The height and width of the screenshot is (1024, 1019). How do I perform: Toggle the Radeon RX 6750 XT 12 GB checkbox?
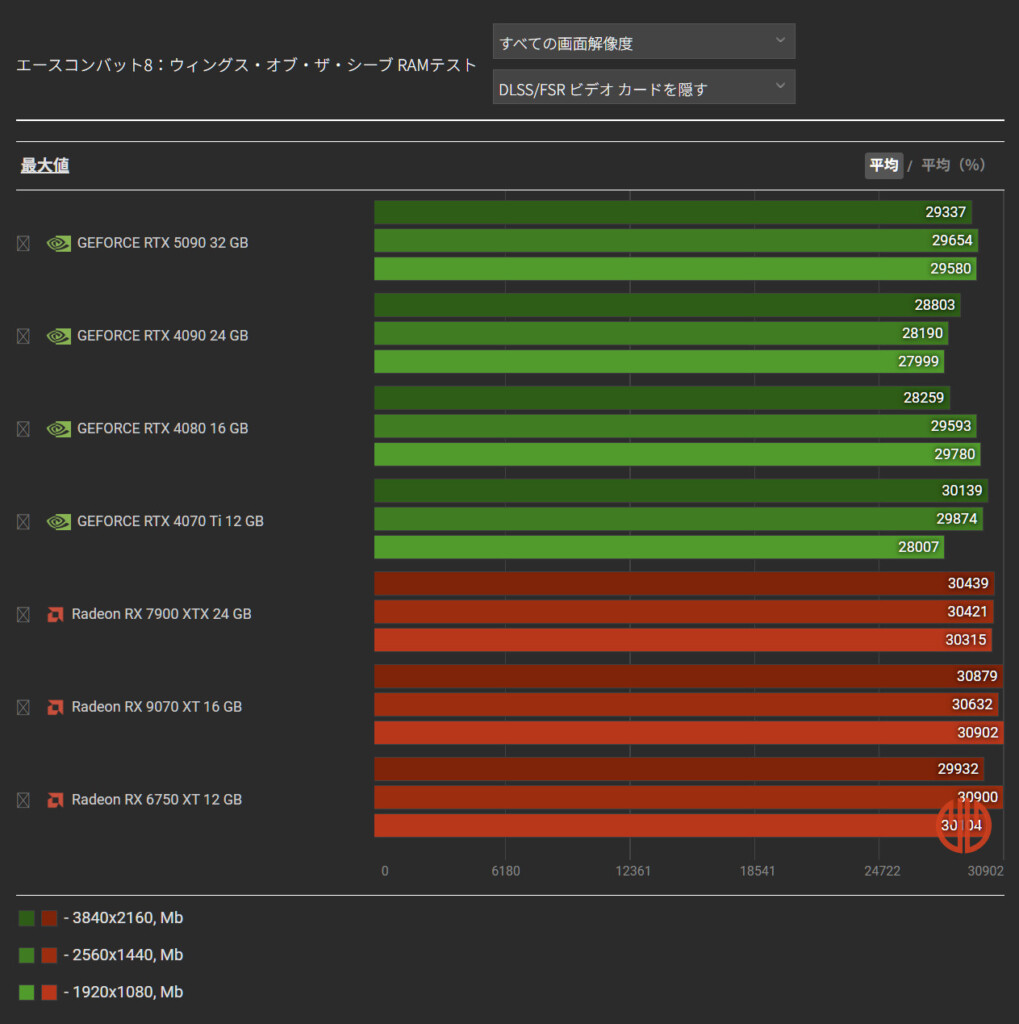24,800
